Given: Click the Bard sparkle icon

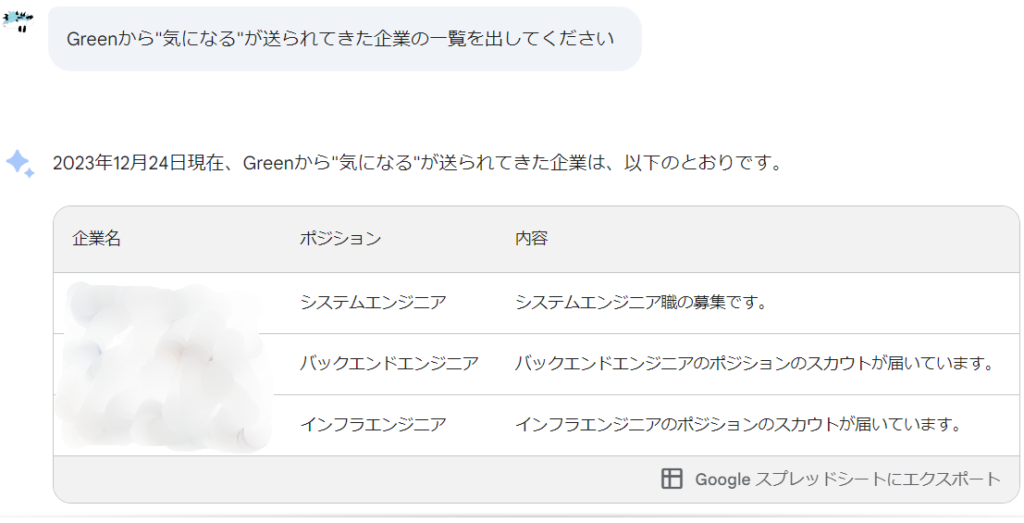Looking at the screenshot, I should click(x=20, y=163).
